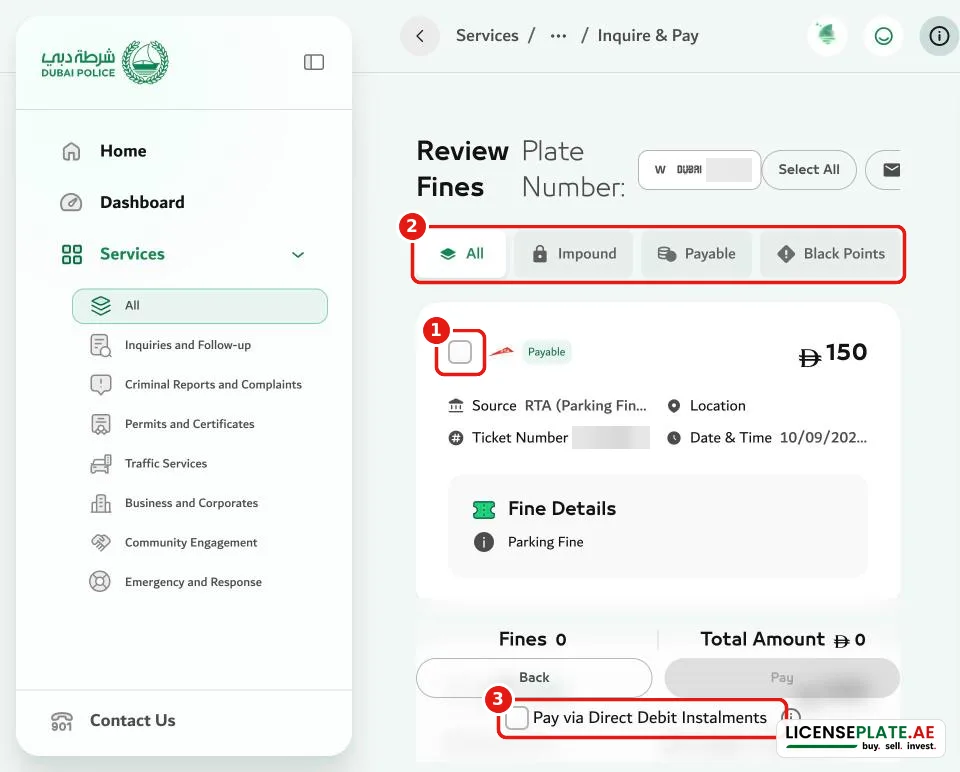Click the RTA logo on fine card
The height and width of the screenshot is (772, 960).
coord(502,351)
